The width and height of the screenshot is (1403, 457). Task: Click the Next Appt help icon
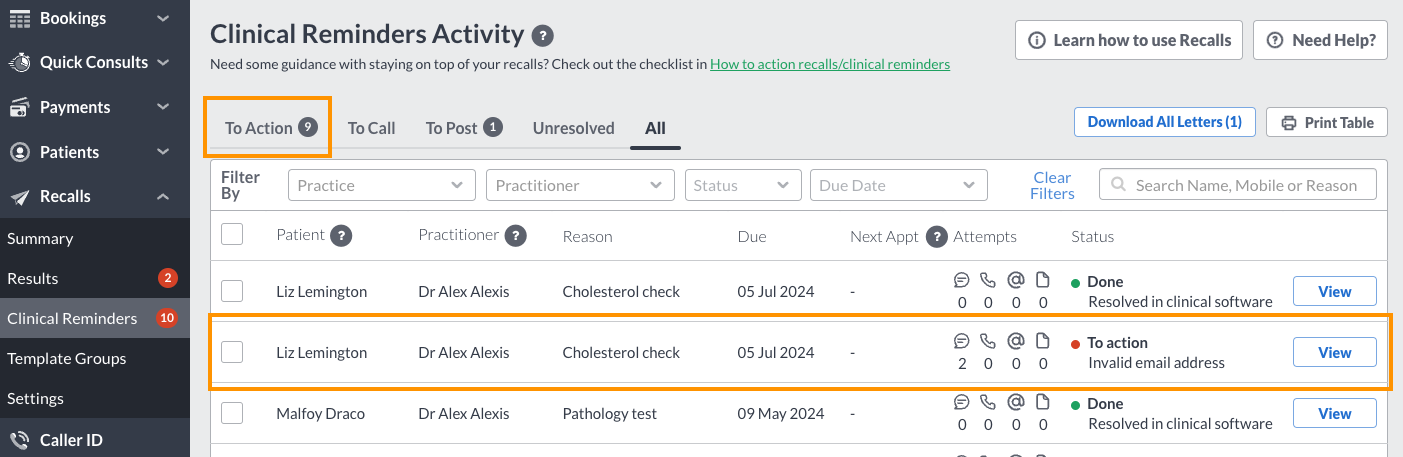(x=936, y=237)
